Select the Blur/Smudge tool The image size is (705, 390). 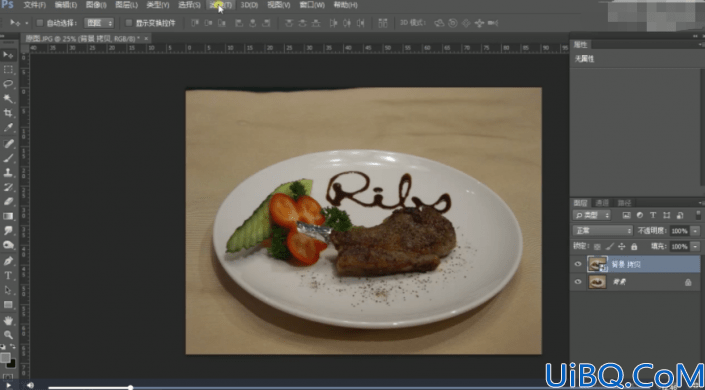coord(8,231)
